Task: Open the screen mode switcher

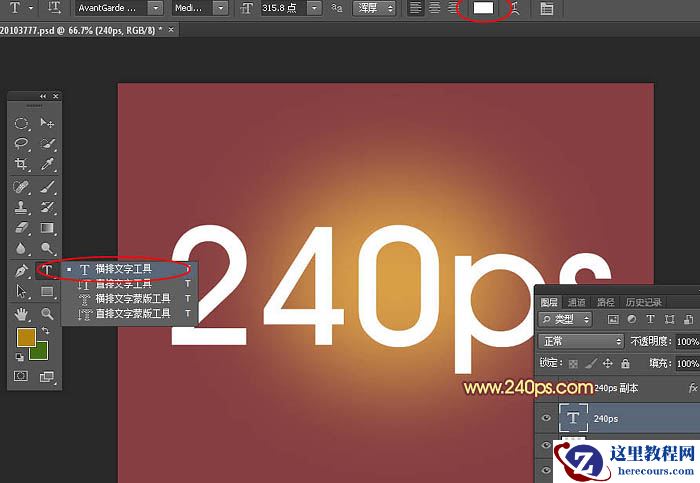Action: pos(47,377)
